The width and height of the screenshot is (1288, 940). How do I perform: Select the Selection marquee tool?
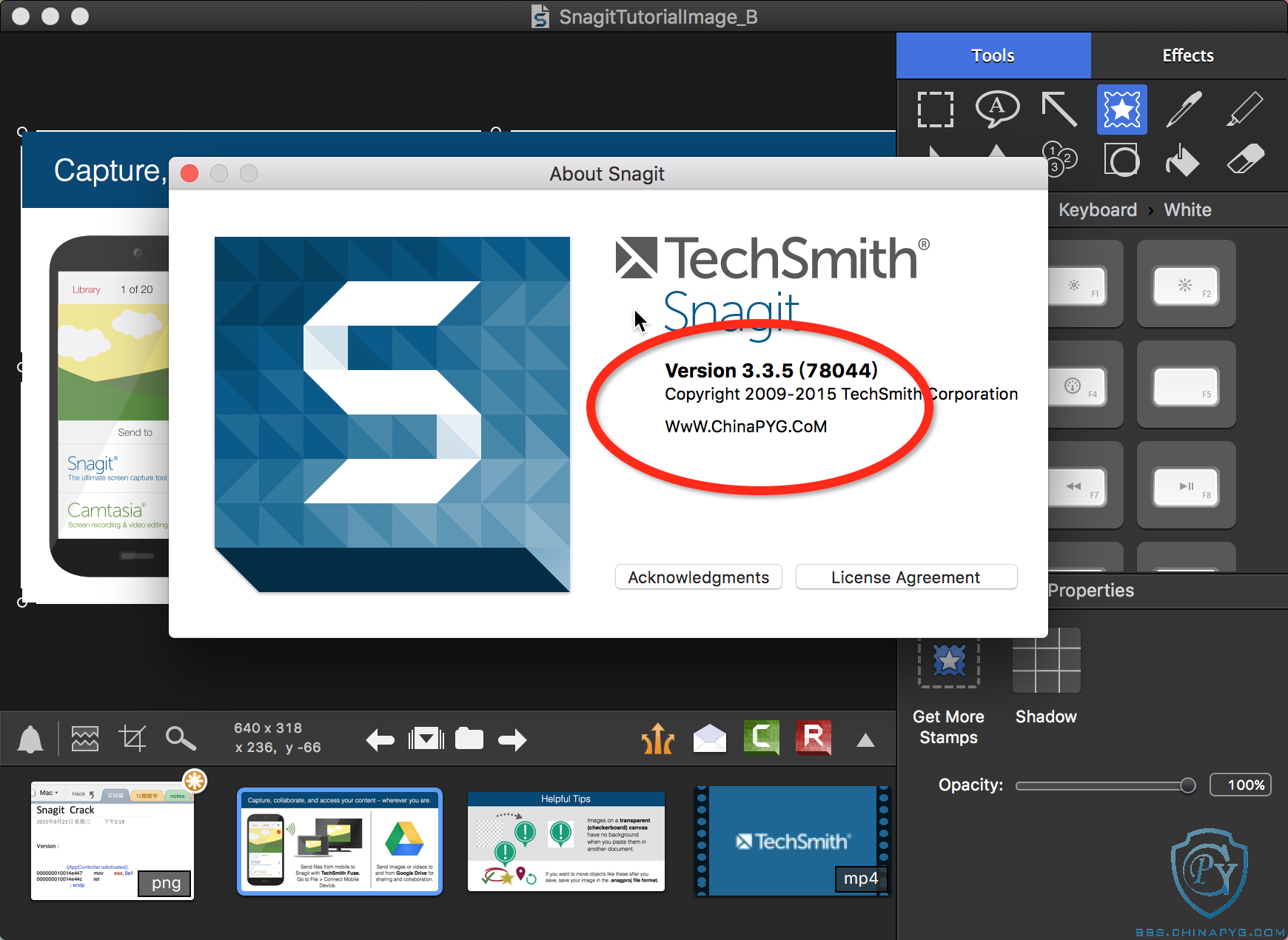tap(936, 110)
